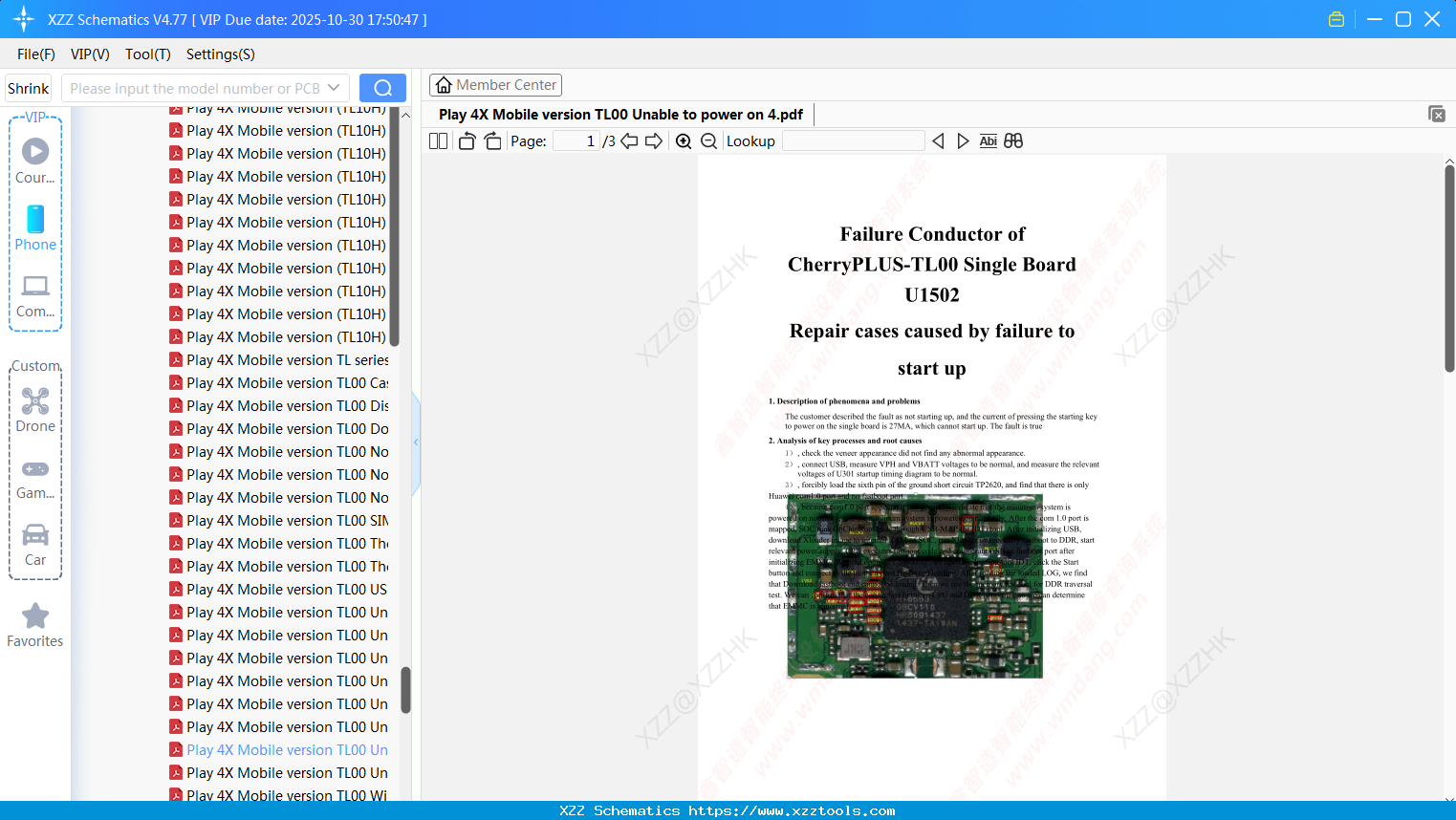Expand the model number dropdown arrow
The width and height of the screenshot is (1456, 820).
pyautogui.click(x=334, y=88)
